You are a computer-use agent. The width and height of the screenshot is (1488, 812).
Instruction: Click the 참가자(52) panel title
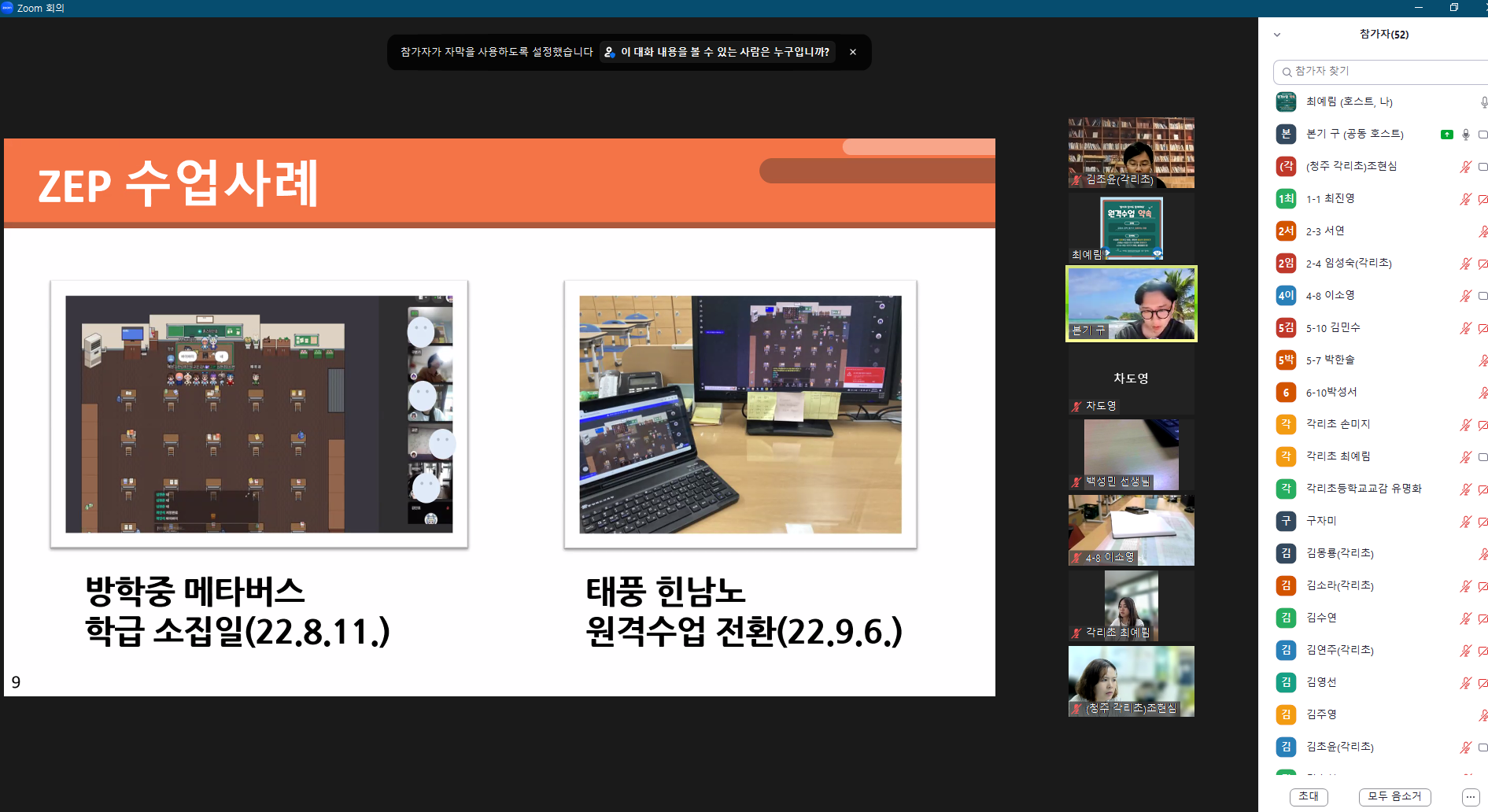(x=1384, y=34)
